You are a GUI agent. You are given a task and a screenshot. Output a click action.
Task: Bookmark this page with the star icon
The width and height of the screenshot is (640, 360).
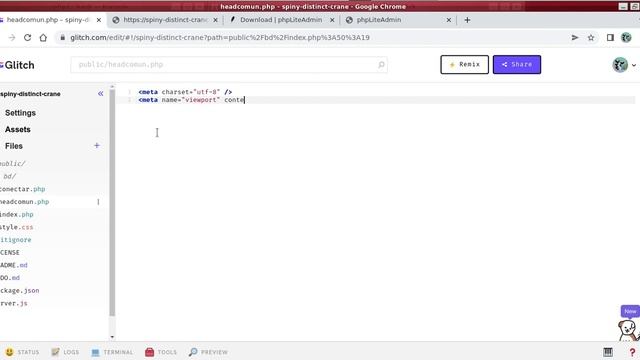point(591,38)
